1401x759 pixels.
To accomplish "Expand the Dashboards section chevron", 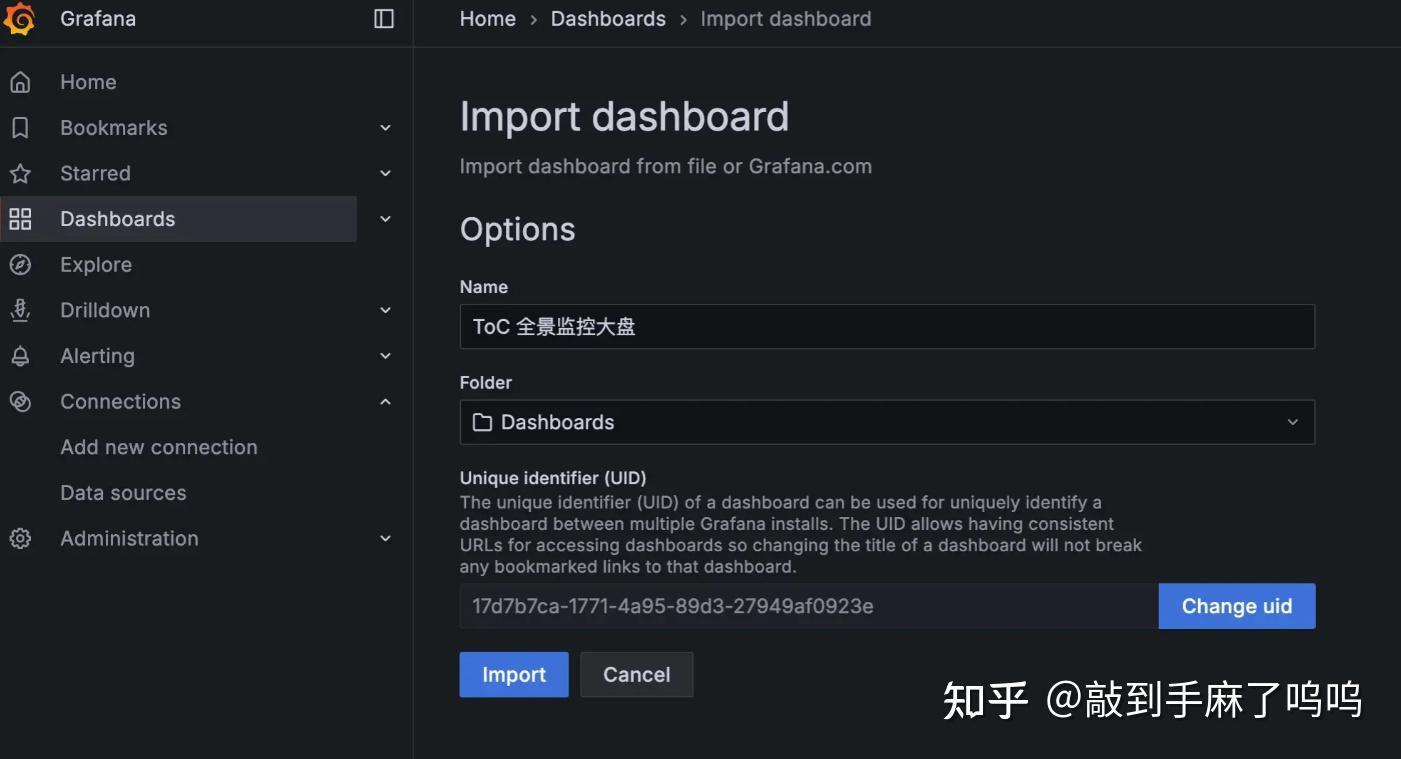I will (x=386, y=219).
